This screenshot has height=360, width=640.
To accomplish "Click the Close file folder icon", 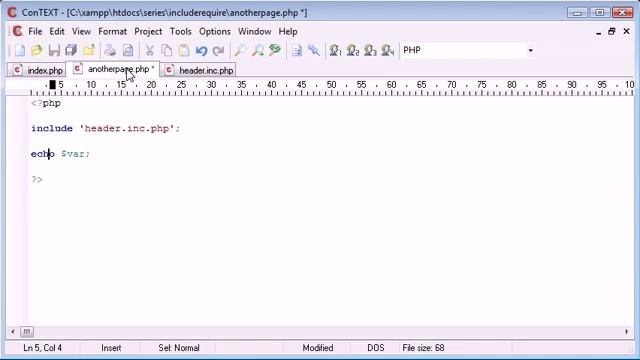I will pos(89,50).
